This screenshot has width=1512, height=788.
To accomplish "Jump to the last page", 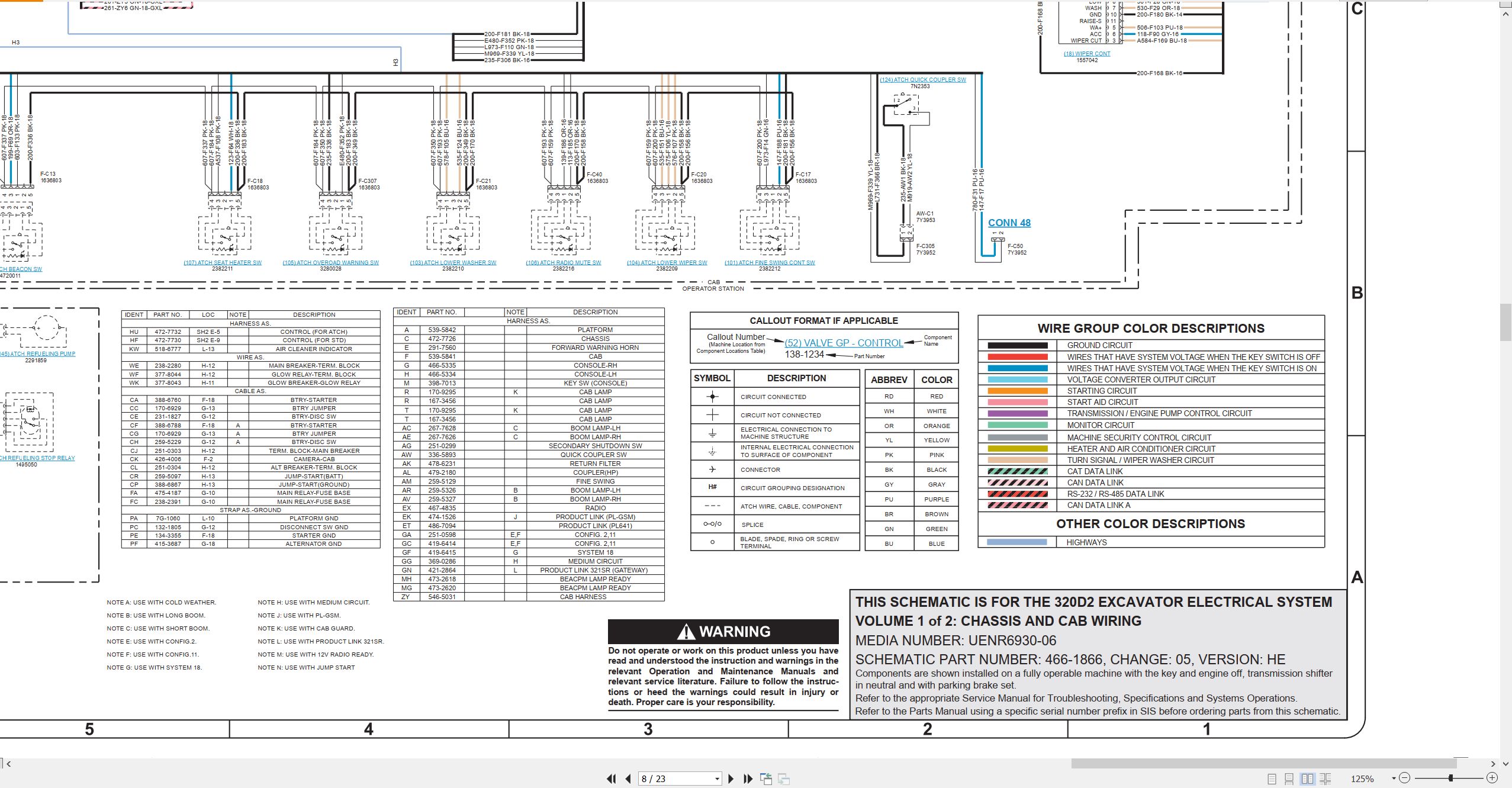I will (748, 779).
